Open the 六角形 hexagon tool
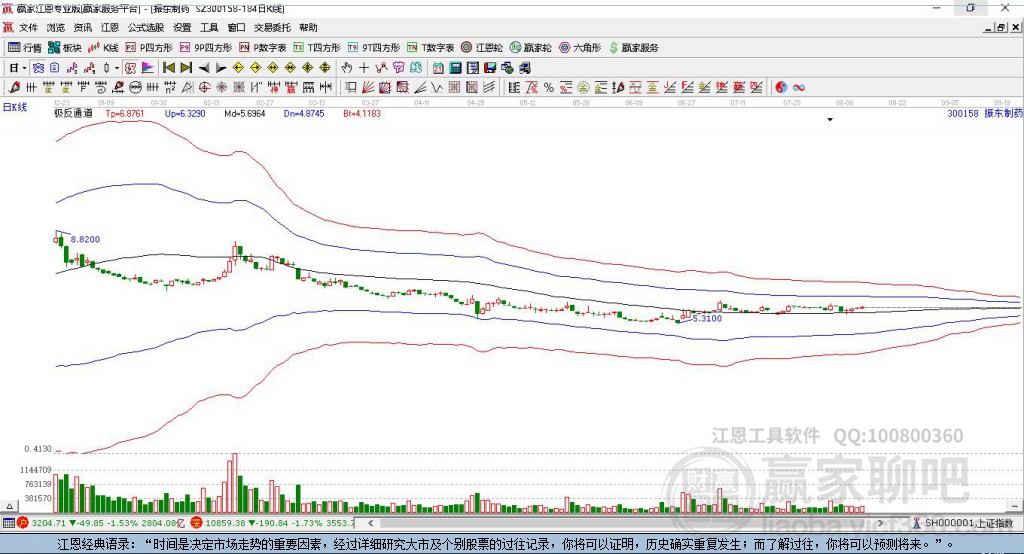 point(580,48)
